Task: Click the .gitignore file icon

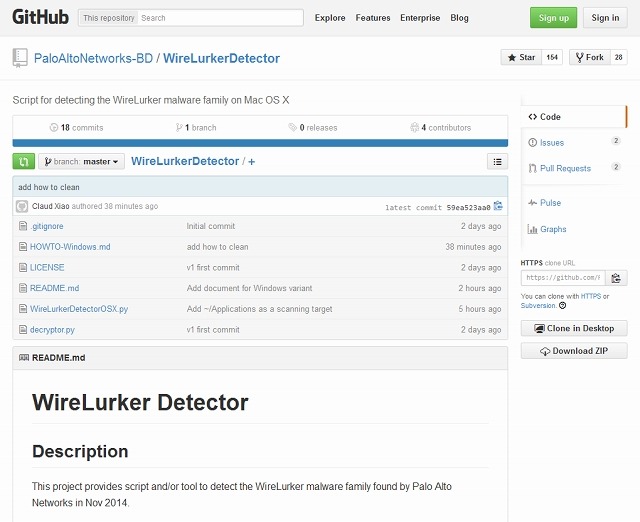Action: tap(23, 226)
